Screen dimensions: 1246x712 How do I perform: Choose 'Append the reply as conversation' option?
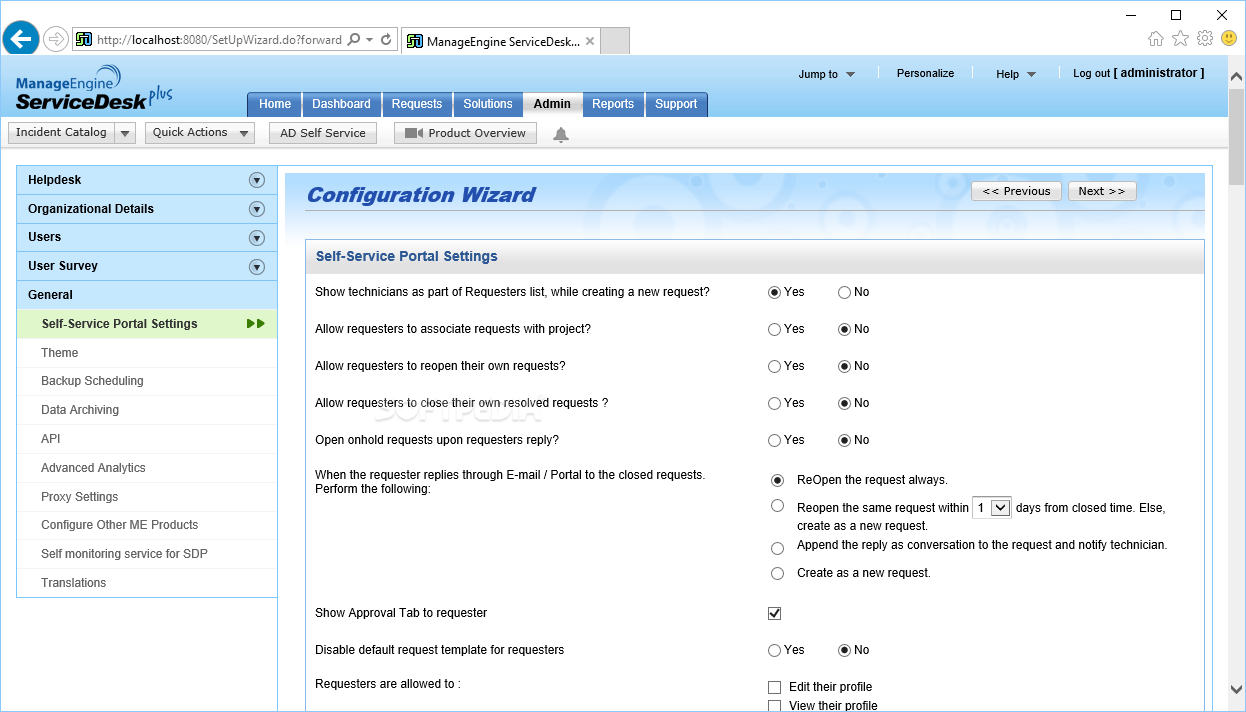click(x=777, y=548)
